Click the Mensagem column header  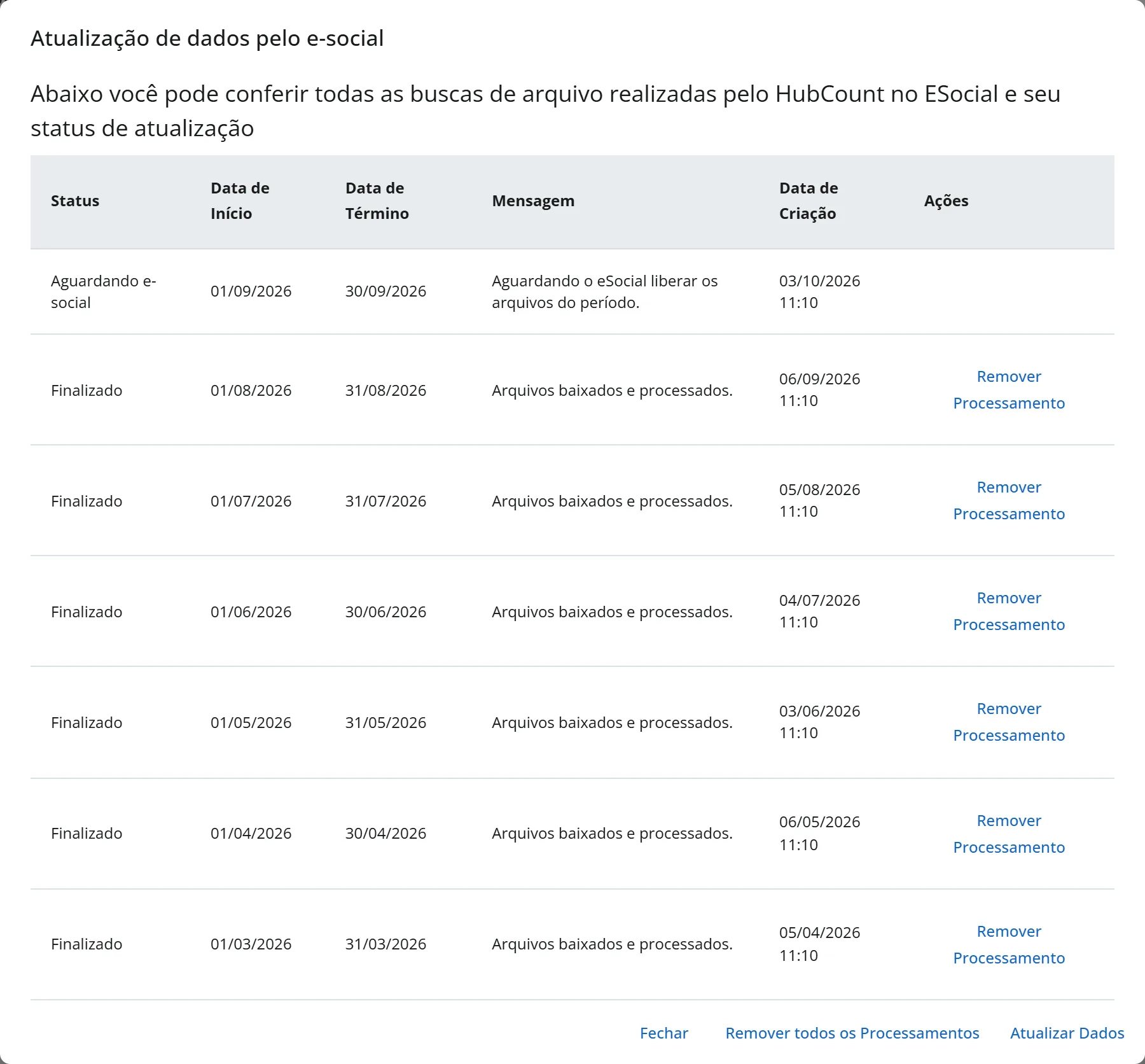pos(533,201)
